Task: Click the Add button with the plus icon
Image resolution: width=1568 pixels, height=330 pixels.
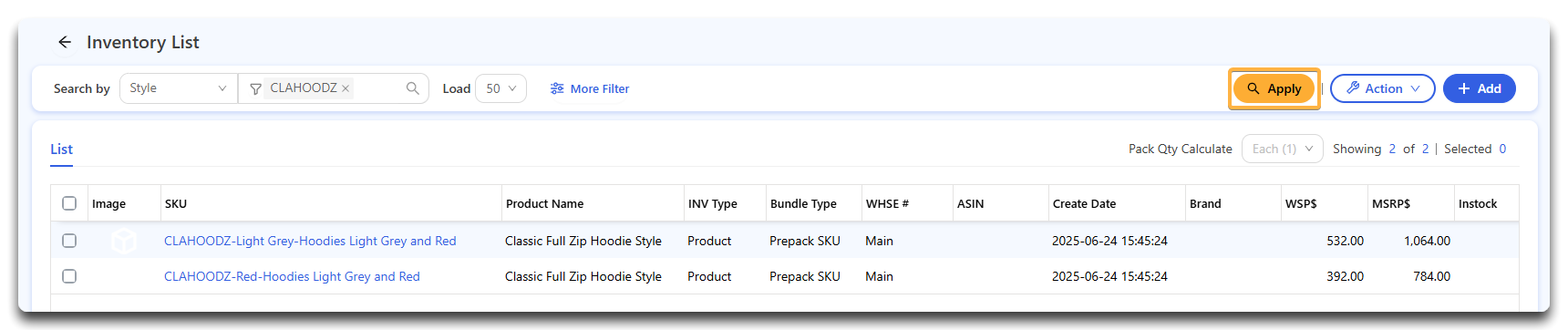Action: [1479, 88]
